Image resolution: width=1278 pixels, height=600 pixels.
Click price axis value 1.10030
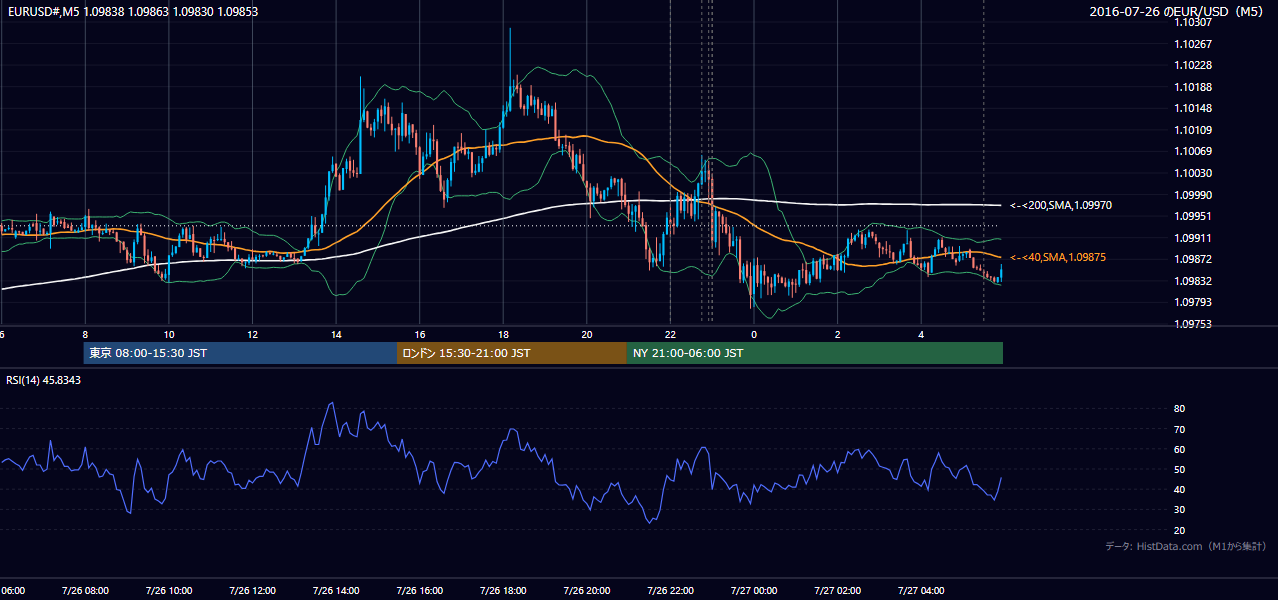click(1194, 173)
